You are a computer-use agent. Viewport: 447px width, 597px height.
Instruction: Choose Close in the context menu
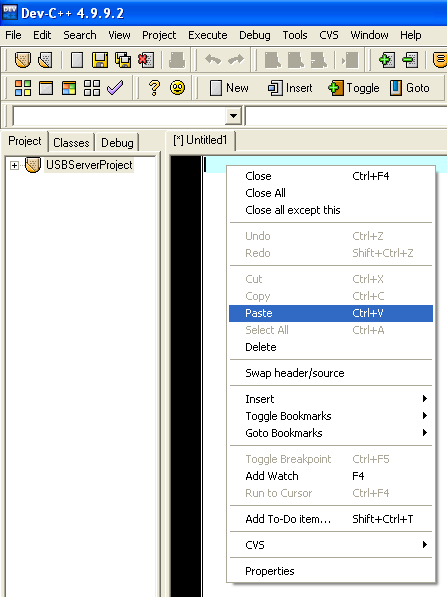point(331,176)
